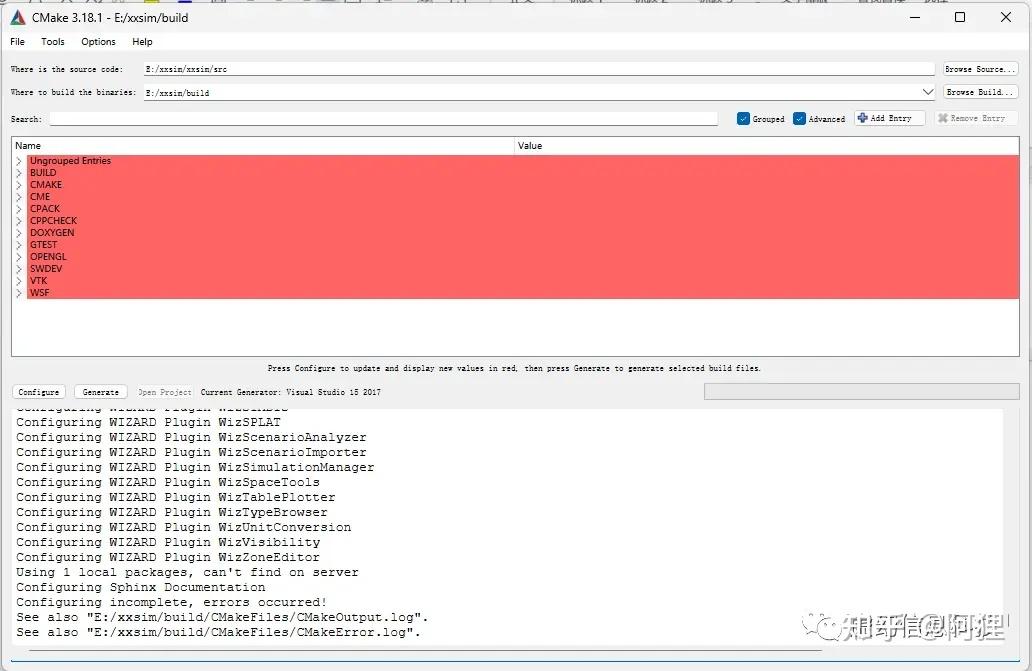Click the Search input field
The height and width of the screenshot is (671, 1032).
[384, 119]
